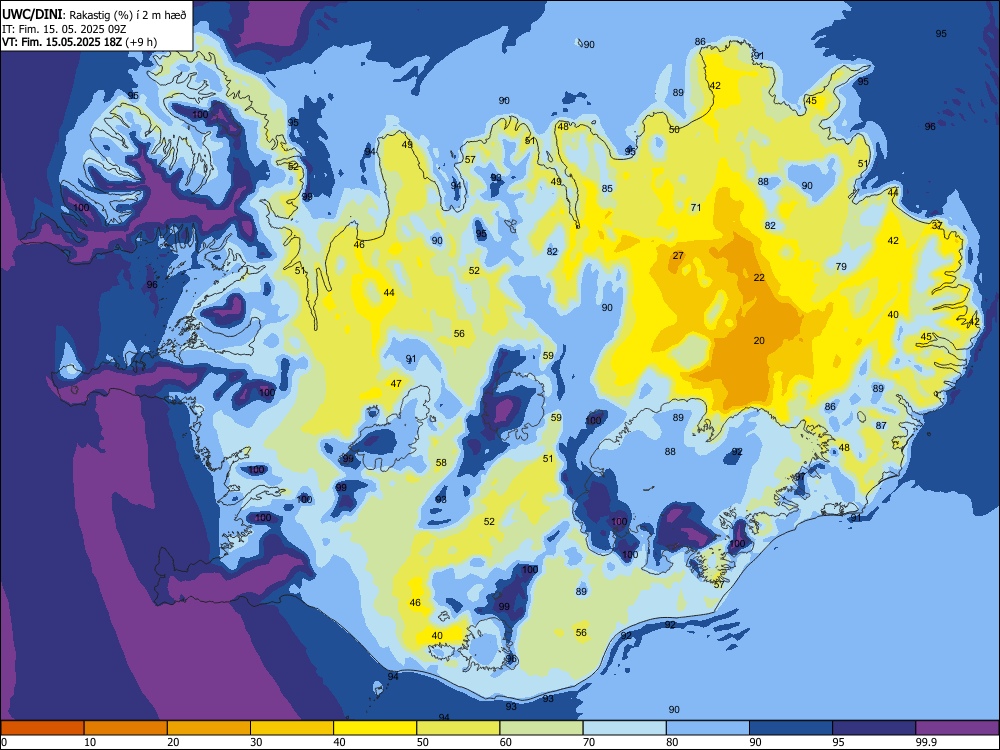Image resolution: width=1000 pixels, height=750 pixels.
Task: Select the 70–80 % pale blue legend swatch
Action: (x=624, y=728)
